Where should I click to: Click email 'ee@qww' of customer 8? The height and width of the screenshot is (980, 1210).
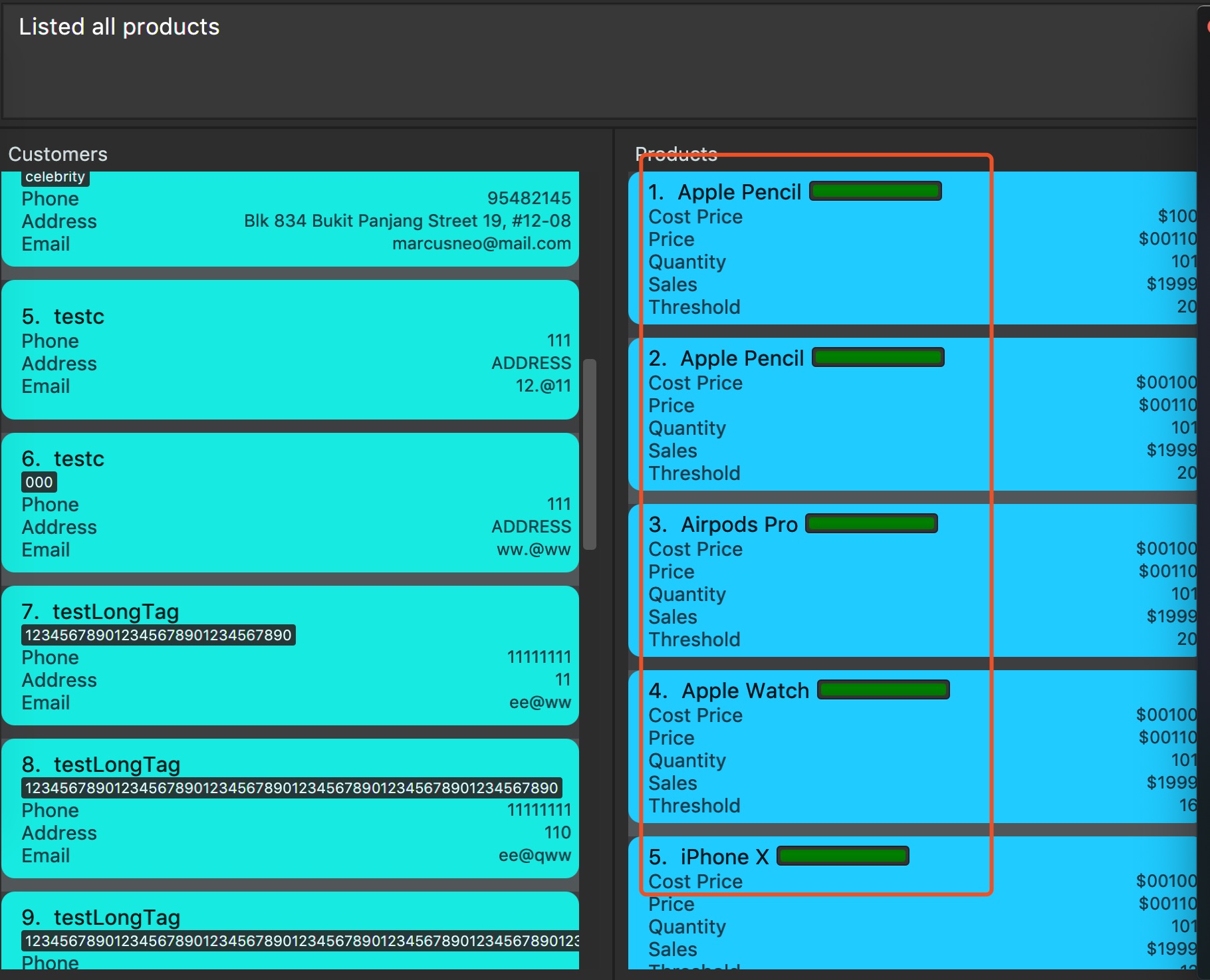[535, 855]
